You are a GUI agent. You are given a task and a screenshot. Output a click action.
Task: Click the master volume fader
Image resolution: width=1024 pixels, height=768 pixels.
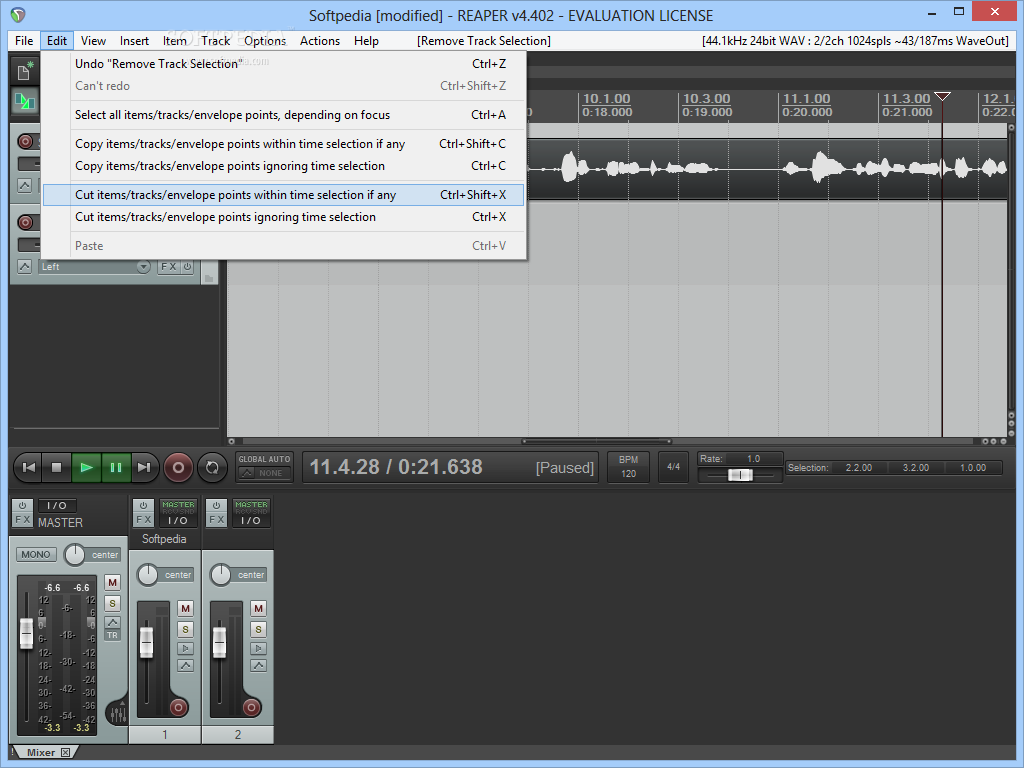[26, 633]
